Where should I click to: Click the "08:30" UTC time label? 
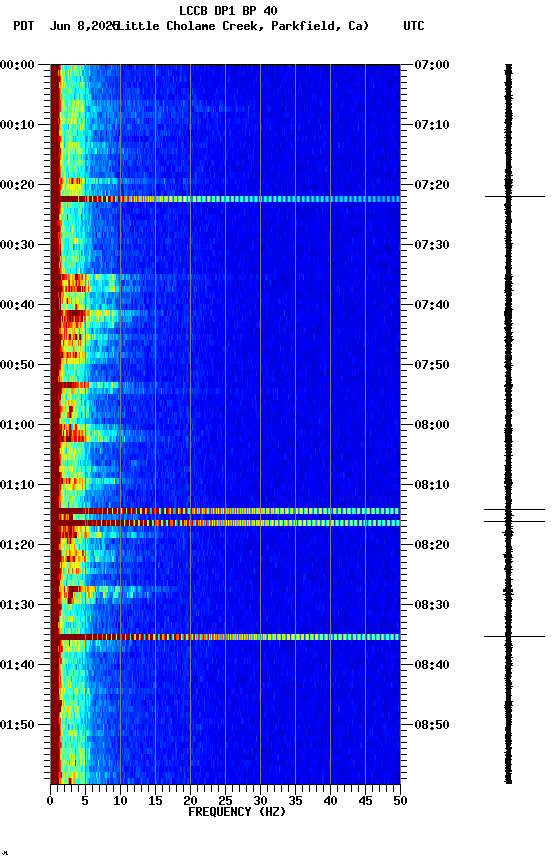(432, 605)
